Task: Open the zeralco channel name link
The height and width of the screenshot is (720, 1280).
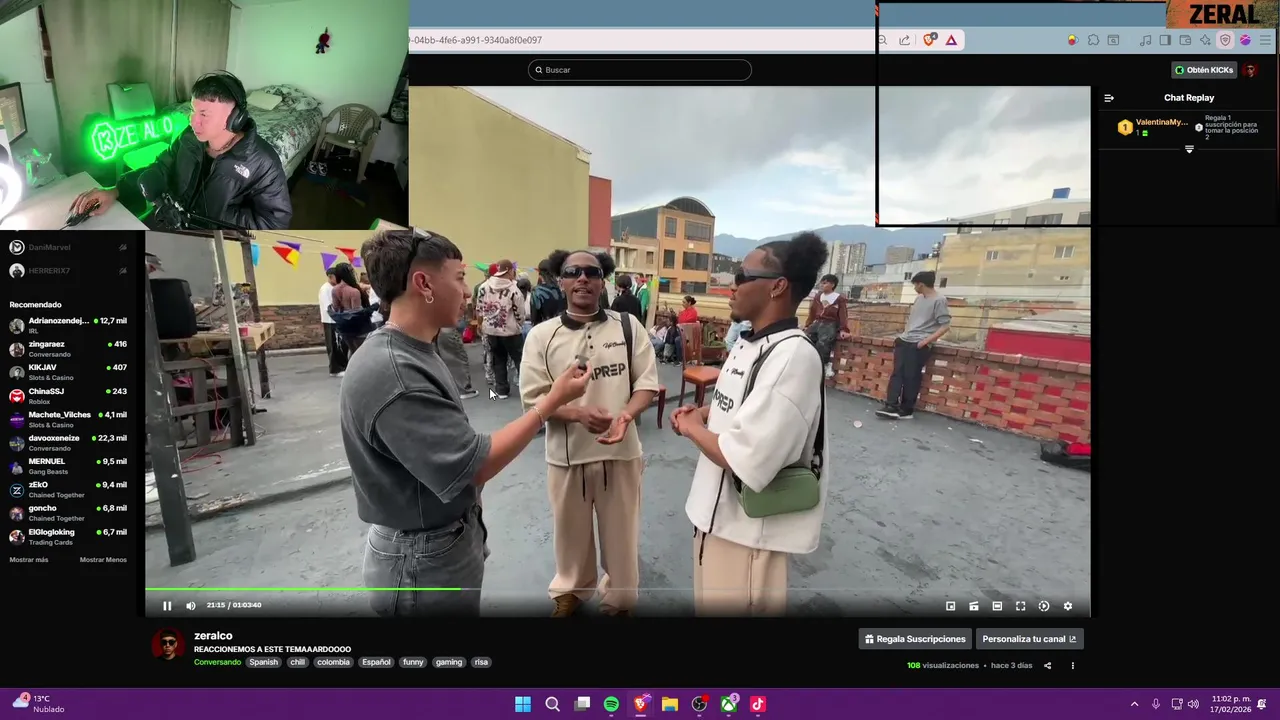Action: (213, 636)
